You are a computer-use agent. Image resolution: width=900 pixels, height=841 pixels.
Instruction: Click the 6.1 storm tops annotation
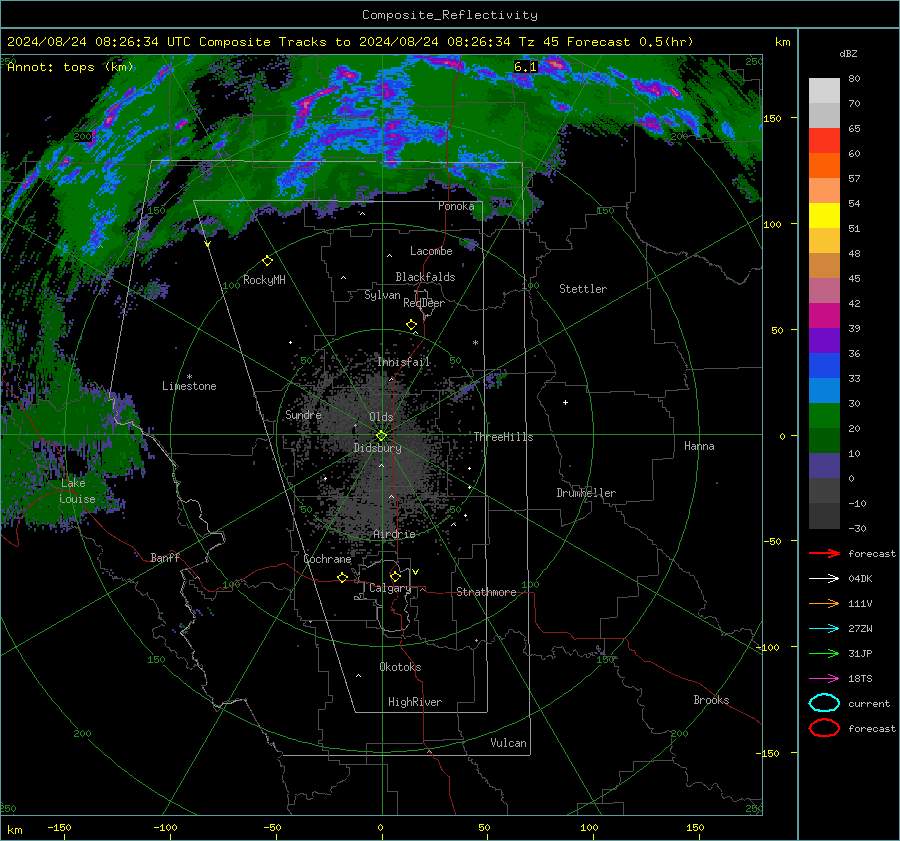pos(525,67)
